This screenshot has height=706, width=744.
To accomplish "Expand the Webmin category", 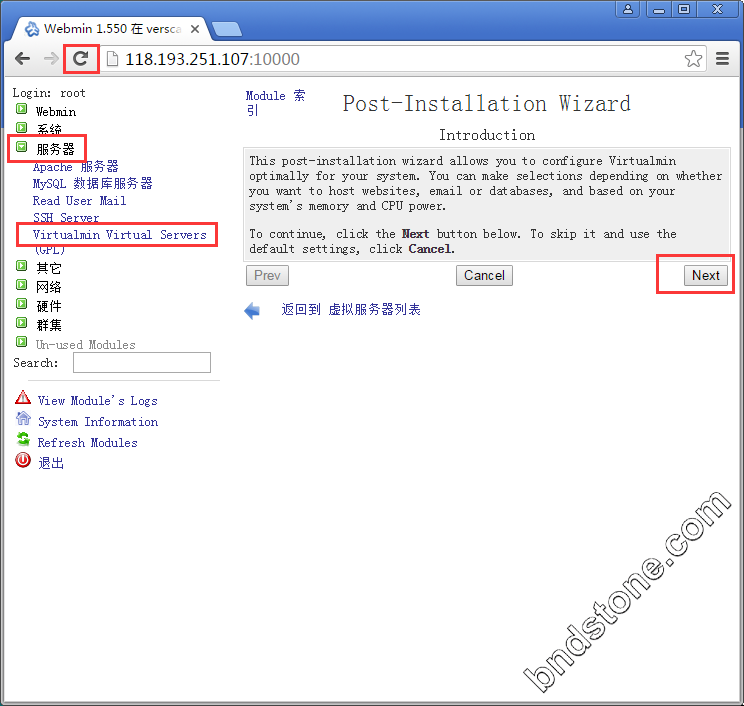I will [21, 109].
